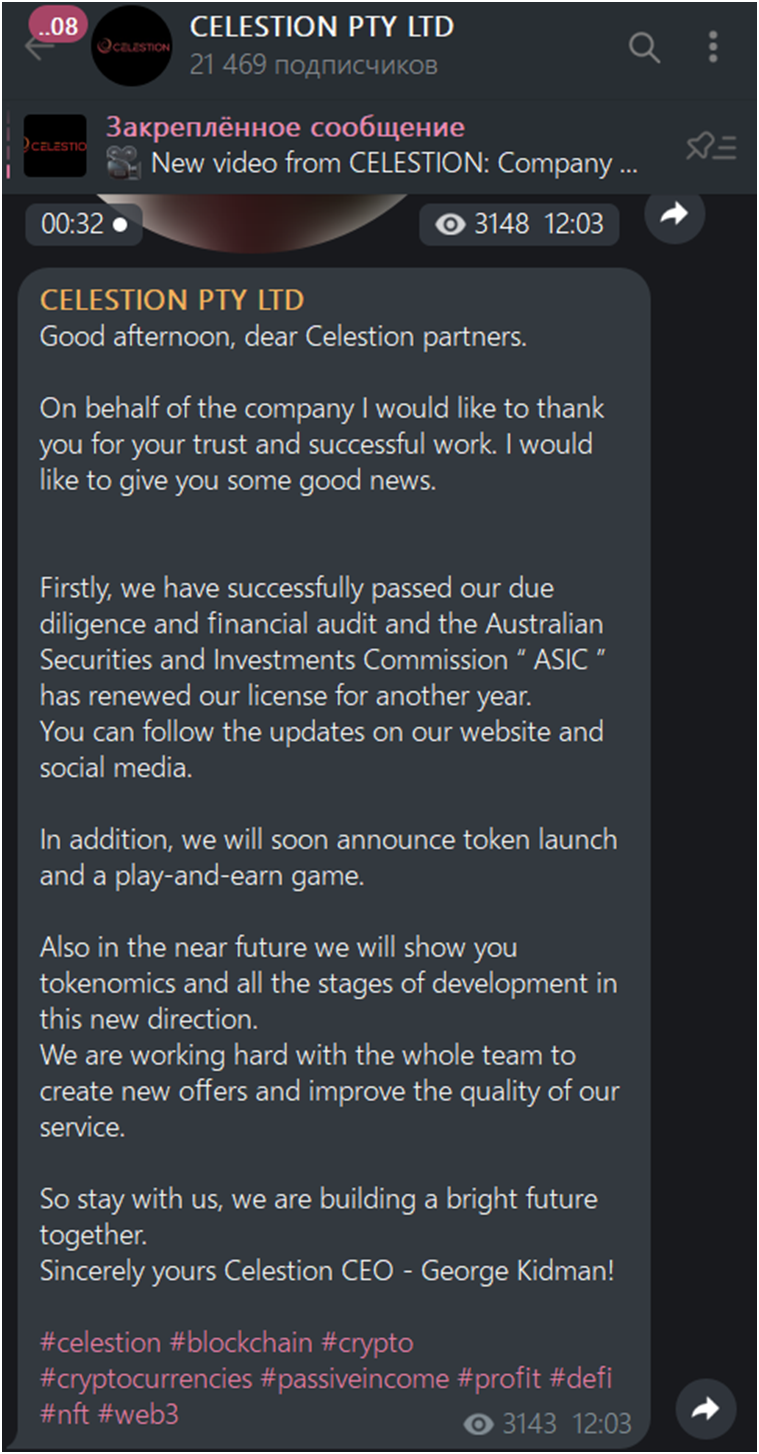The height and width of the screenshot is (1454, 759).
Task: Click the 21 469 subscribers count text
Action: (313, 65)
